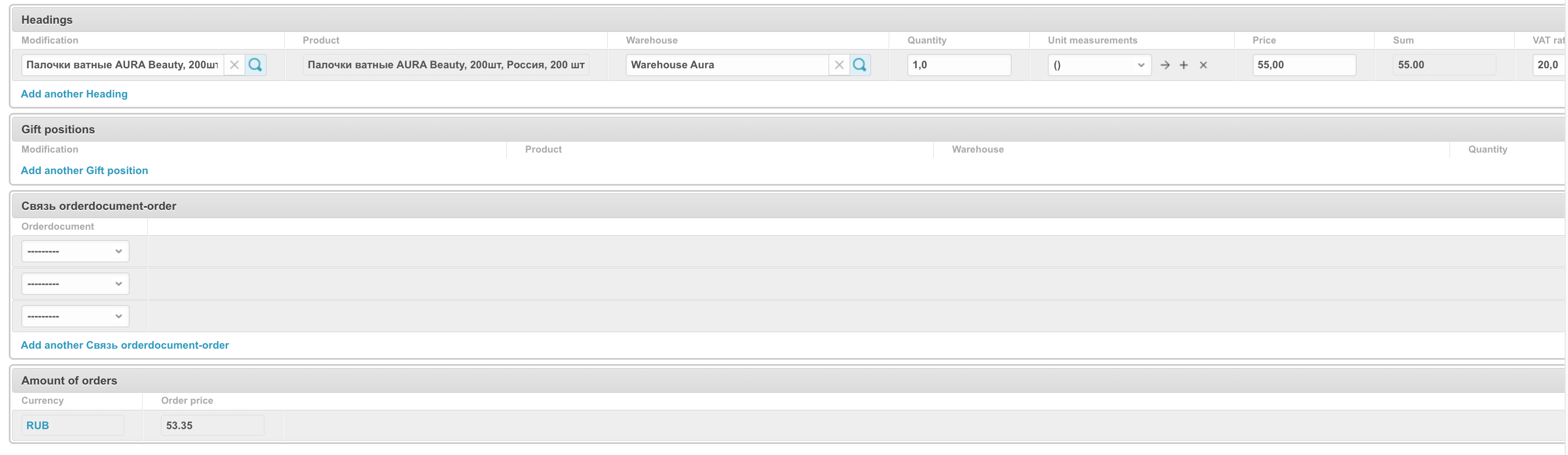Click into the Price field showing 55,00
The image size is (1568, 455).
coord(1303,65)
